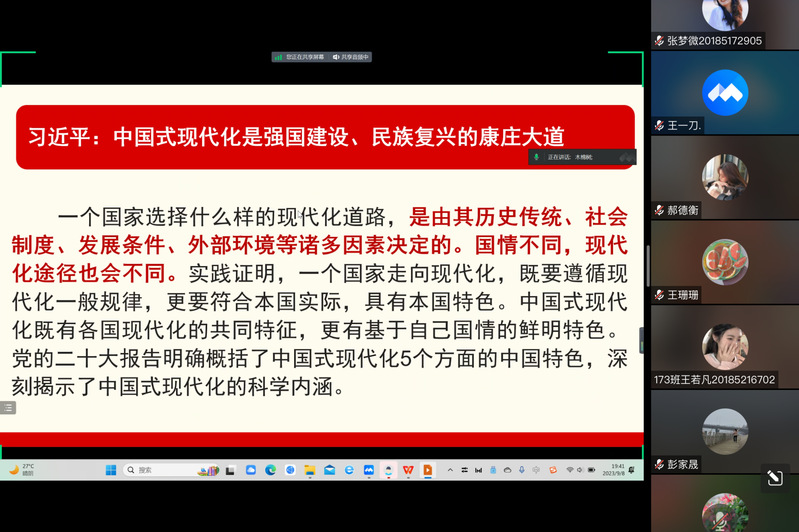Select the 173班王若凡 participant tile
This screenshot has width=799, height=532.
click(725, 347)
